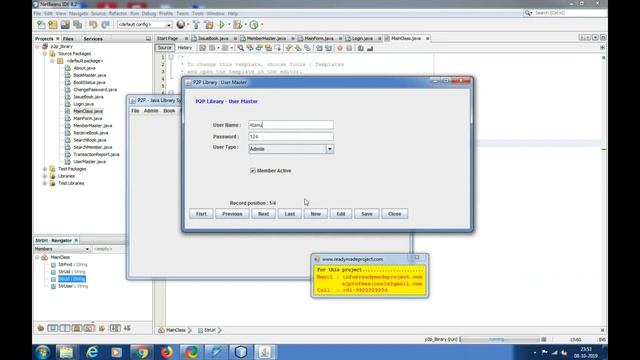Select MainForm.java in project tree
640x360 pixels.
88,118
